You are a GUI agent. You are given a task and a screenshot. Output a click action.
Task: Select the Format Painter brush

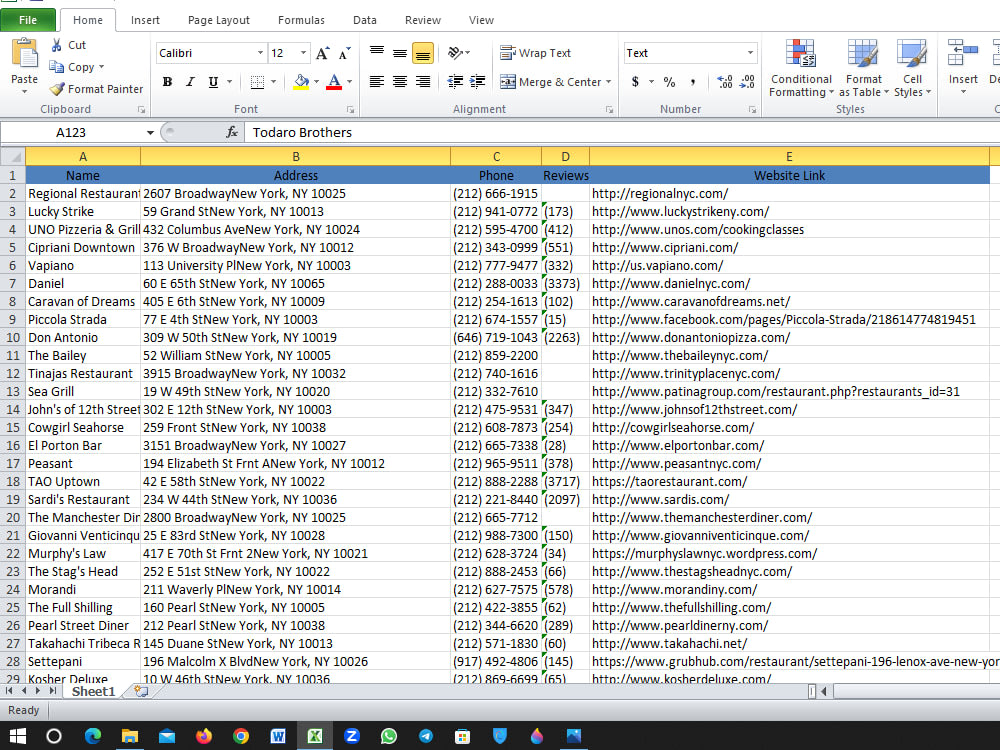57,89
